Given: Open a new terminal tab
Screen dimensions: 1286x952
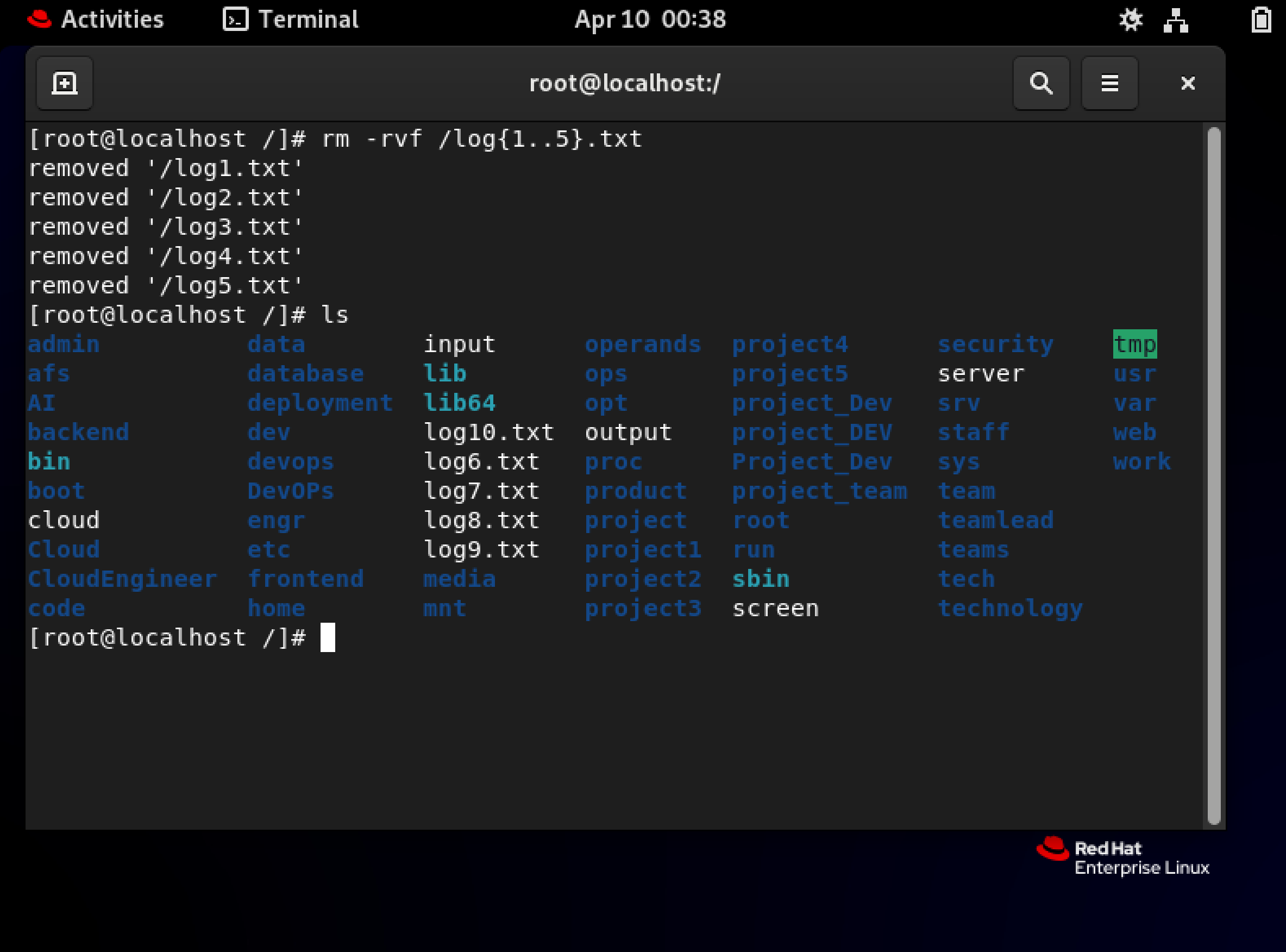Looking at the screenshot, I should click(x=65, y=84).
